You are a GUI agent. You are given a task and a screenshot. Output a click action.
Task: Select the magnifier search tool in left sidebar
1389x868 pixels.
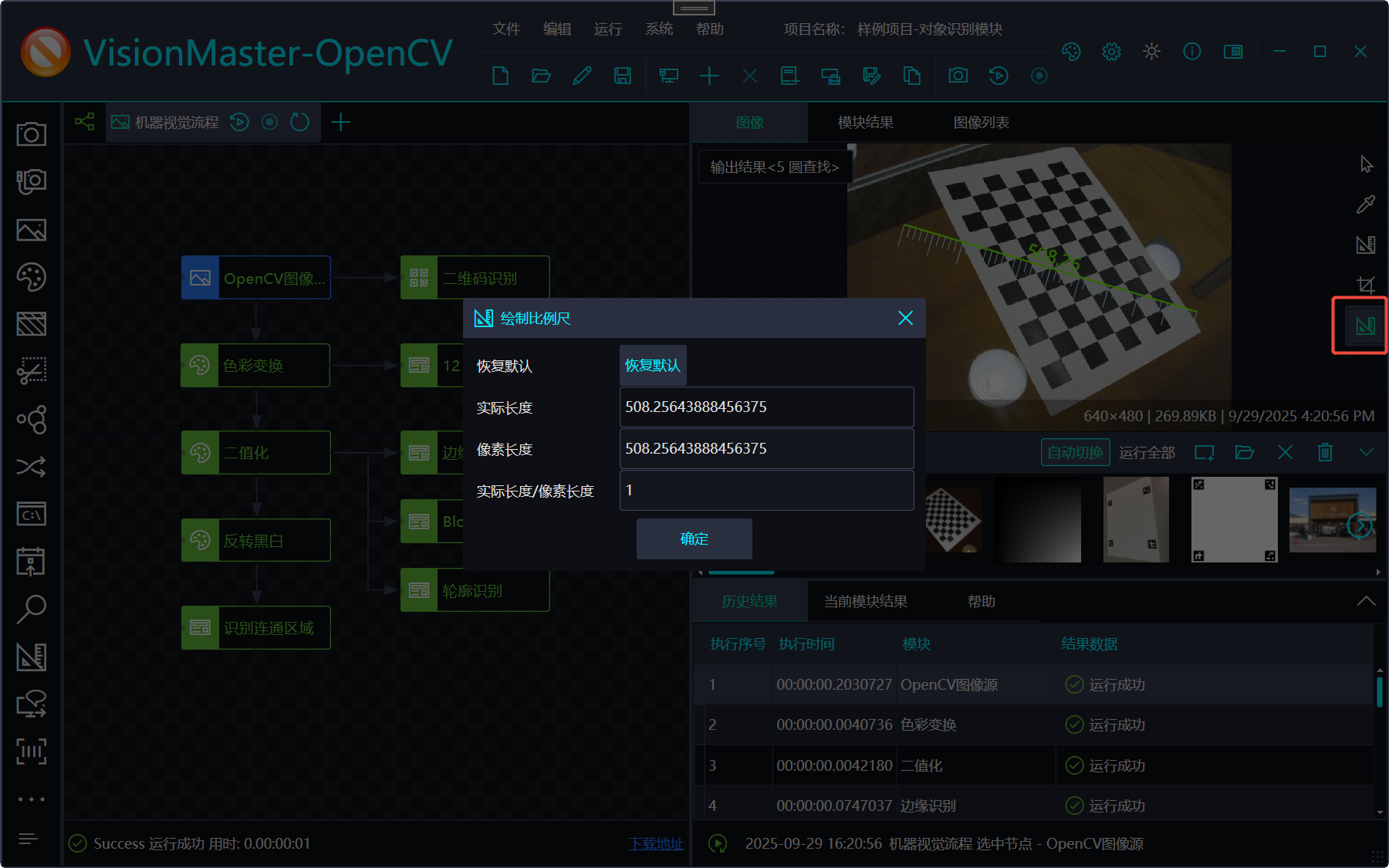point(32,609)
